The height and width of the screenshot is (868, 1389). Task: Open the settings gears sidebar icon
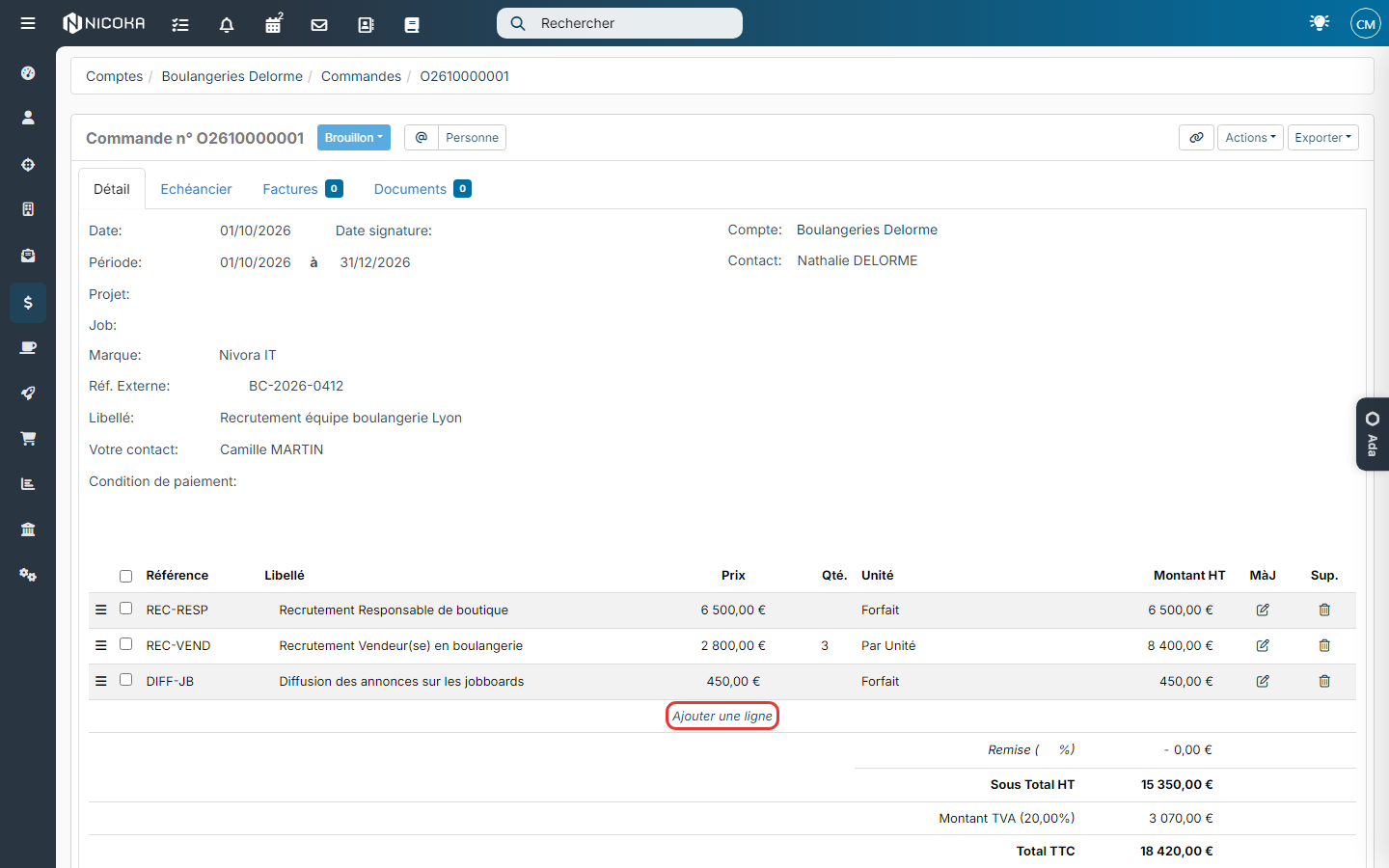click(x=28, y=575)
